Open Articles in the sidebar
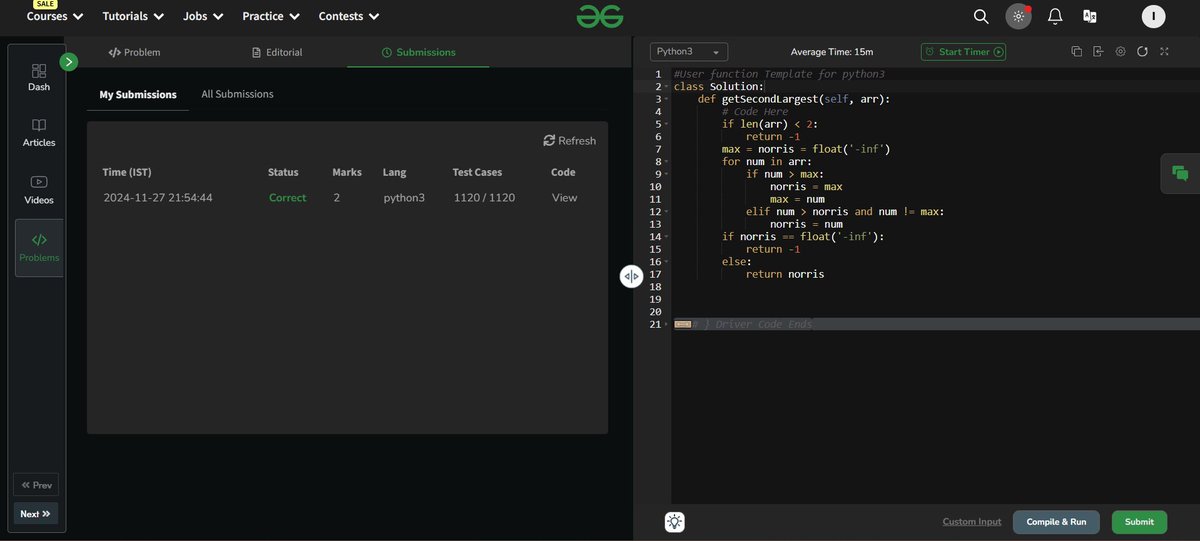The height and width of the screenshot is (541, 1200). click(39, 134)
